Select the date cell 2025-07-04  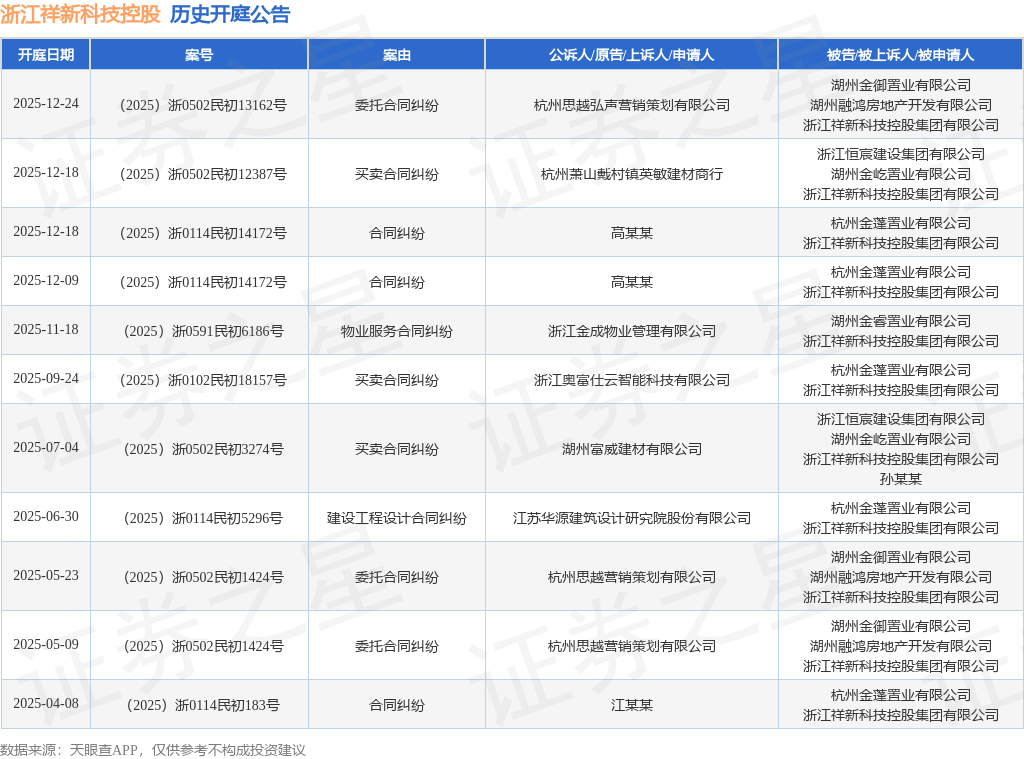tap(46, 447)
